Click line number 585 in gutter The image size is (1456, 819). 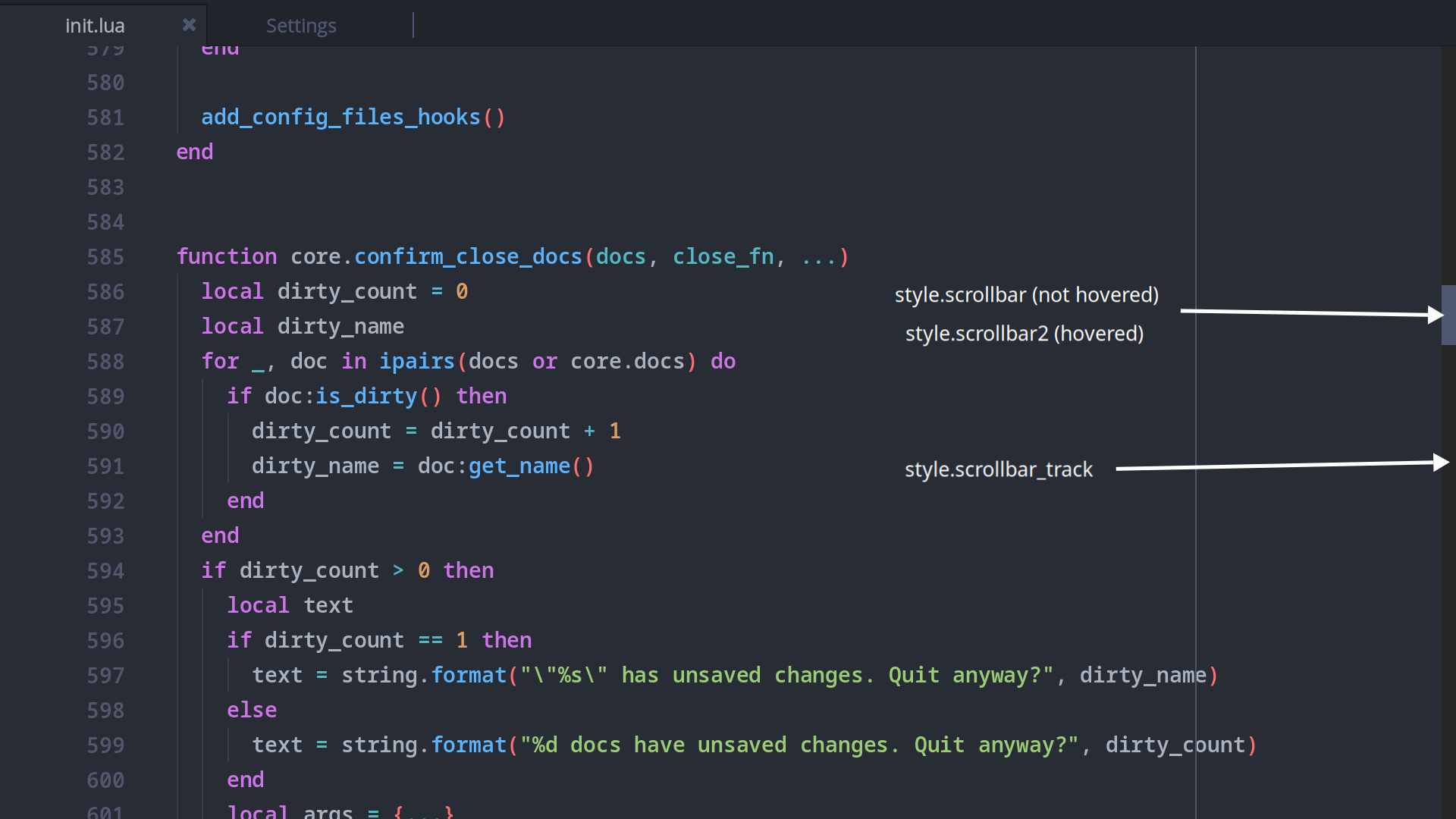click(105, 257)
